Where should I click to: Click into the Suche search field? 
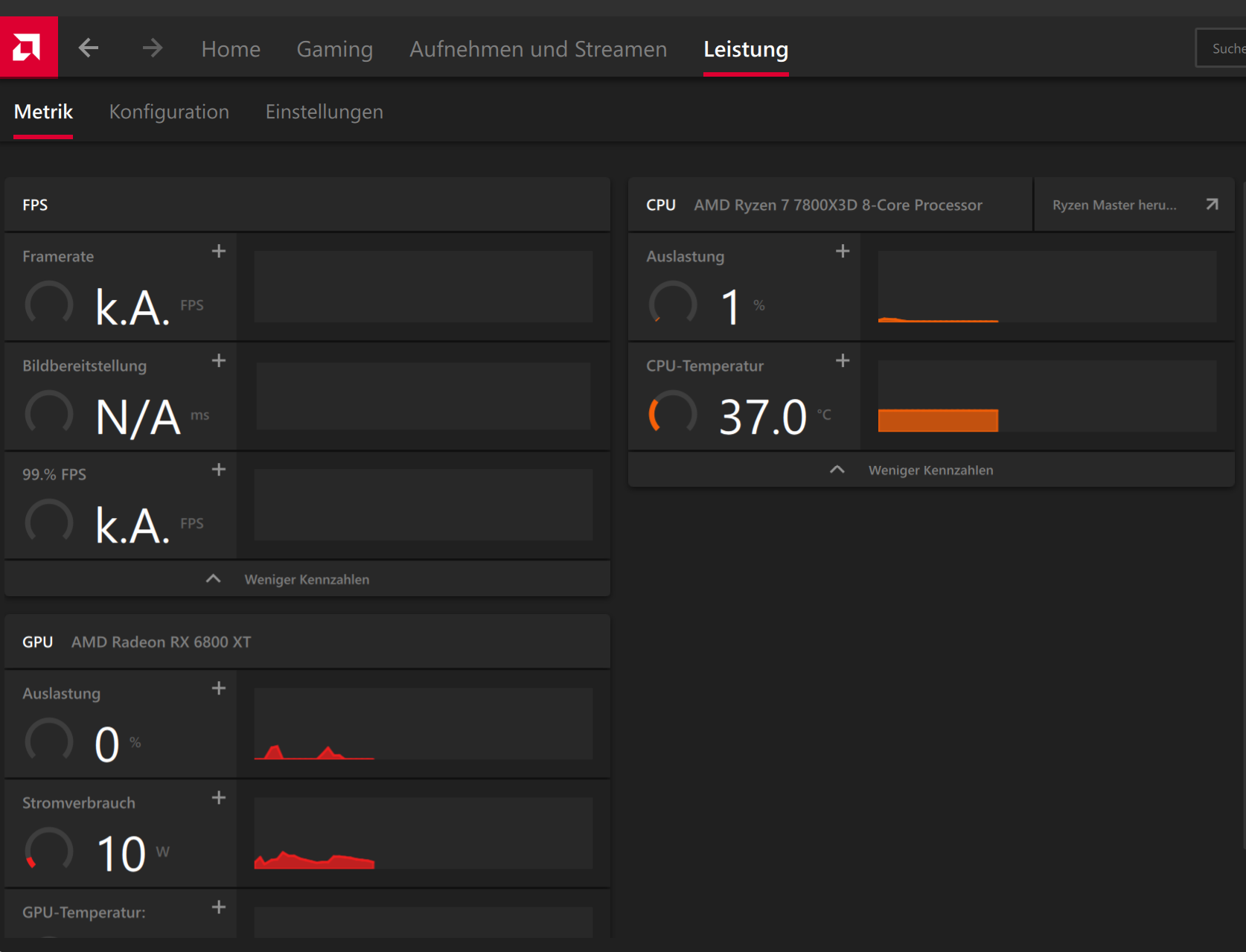tap(1221, 48)
